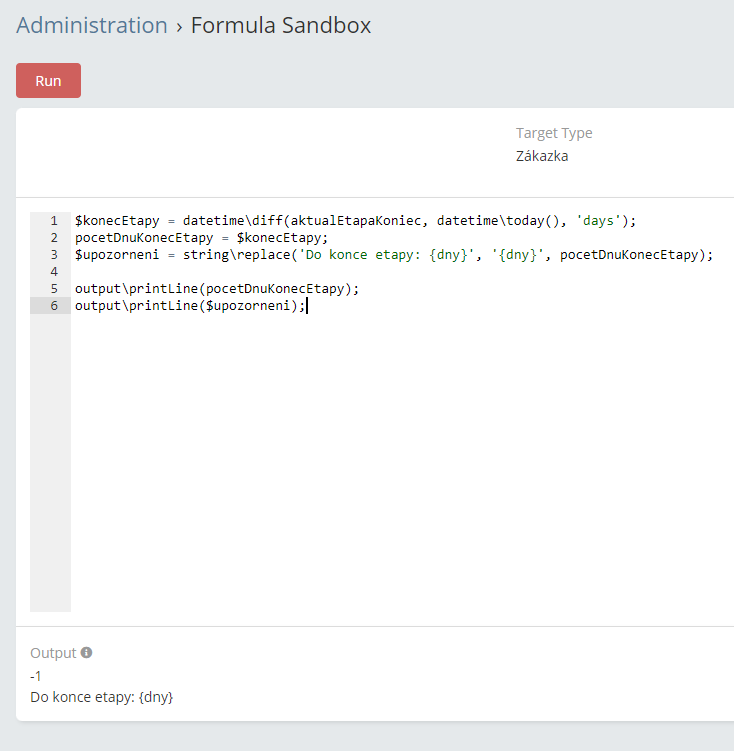Click line number 1 in editor gutter
This screenshot has width=734, height=751.
point(54,221)
